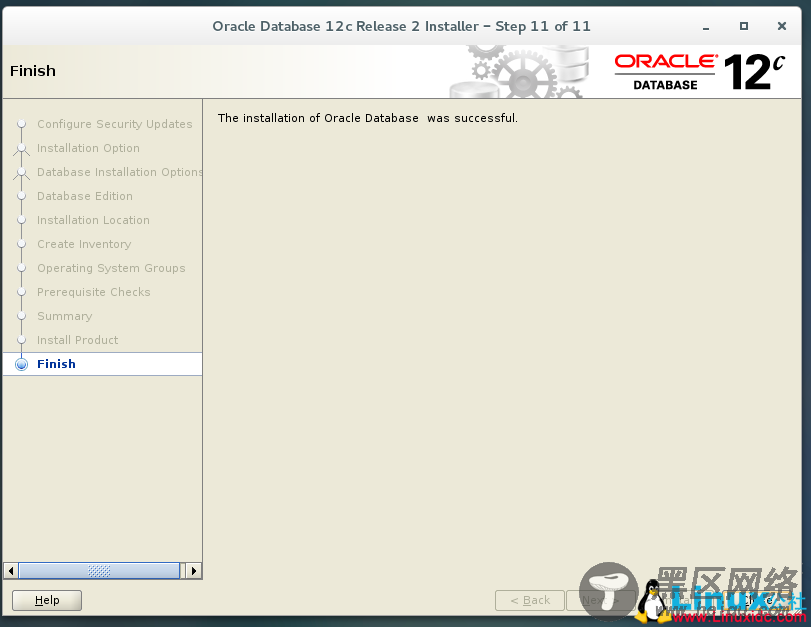The width and height of the screenshot is (811, 627).
Task: Click the Finish page heading
Action: (x=33, y=71)
